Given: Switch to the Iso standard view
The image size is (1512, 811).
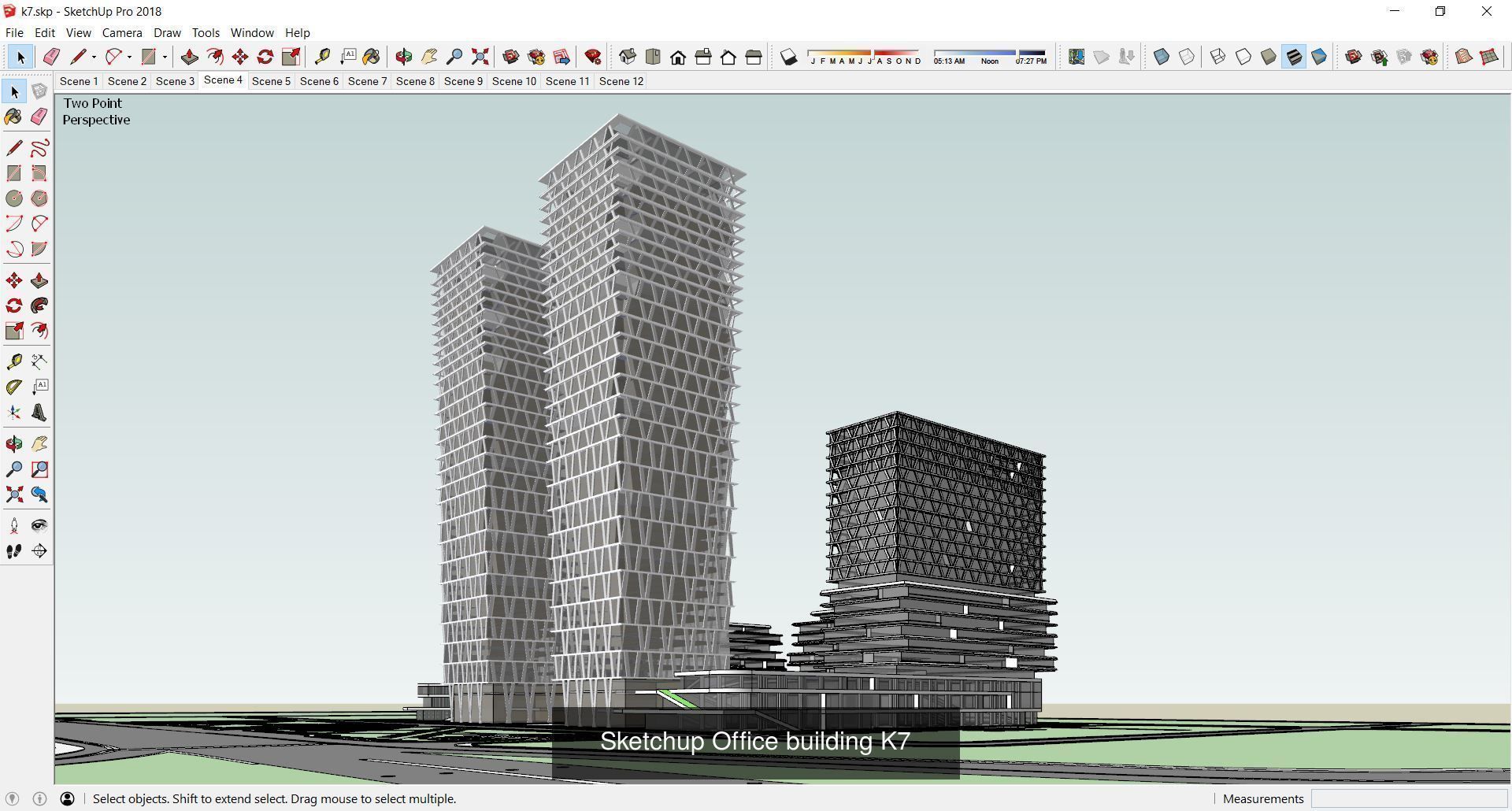Looking at the screenshot, I should 628,57.
